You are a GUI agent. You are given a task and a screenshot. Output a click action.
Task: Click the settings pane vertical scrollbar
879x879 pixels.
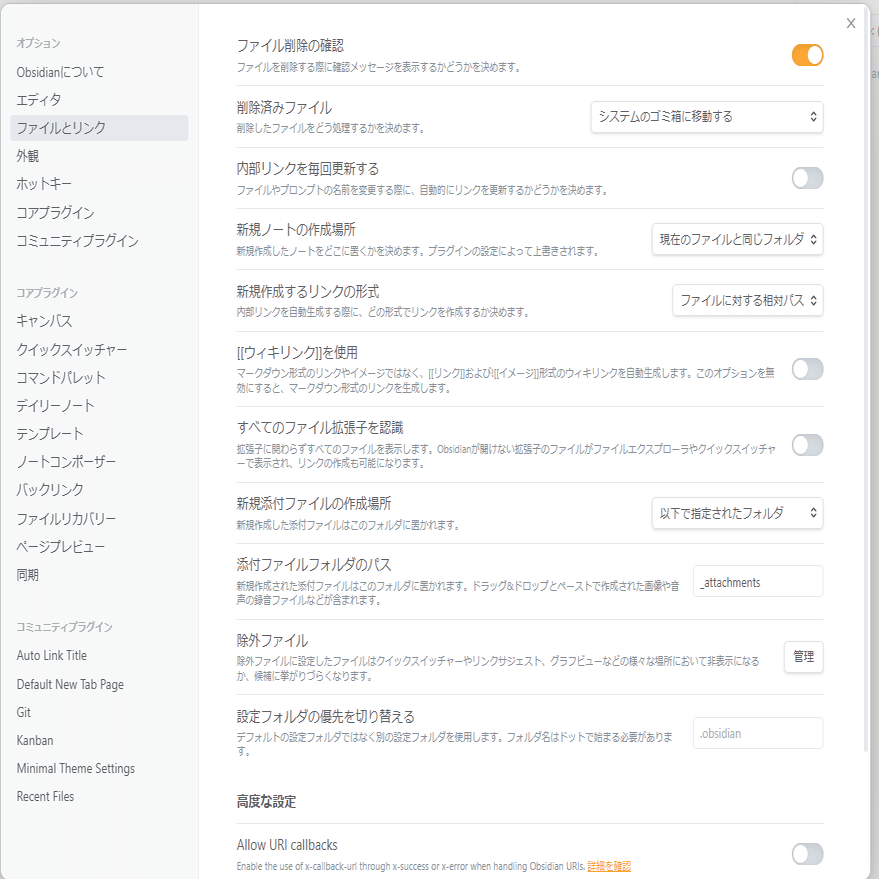click(867, 378)
